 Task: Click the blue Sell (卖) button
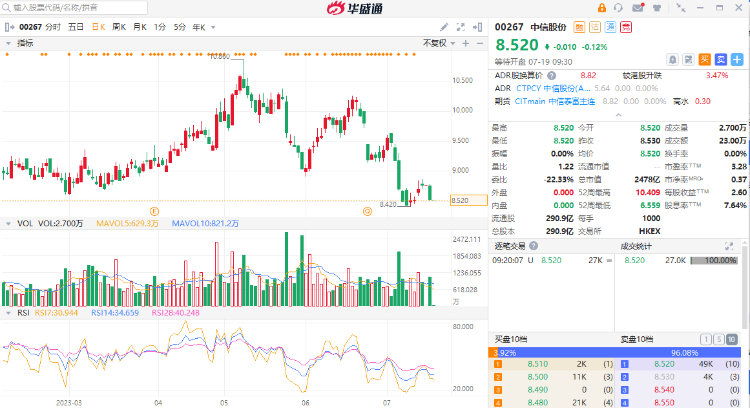[x=721, y=59]
